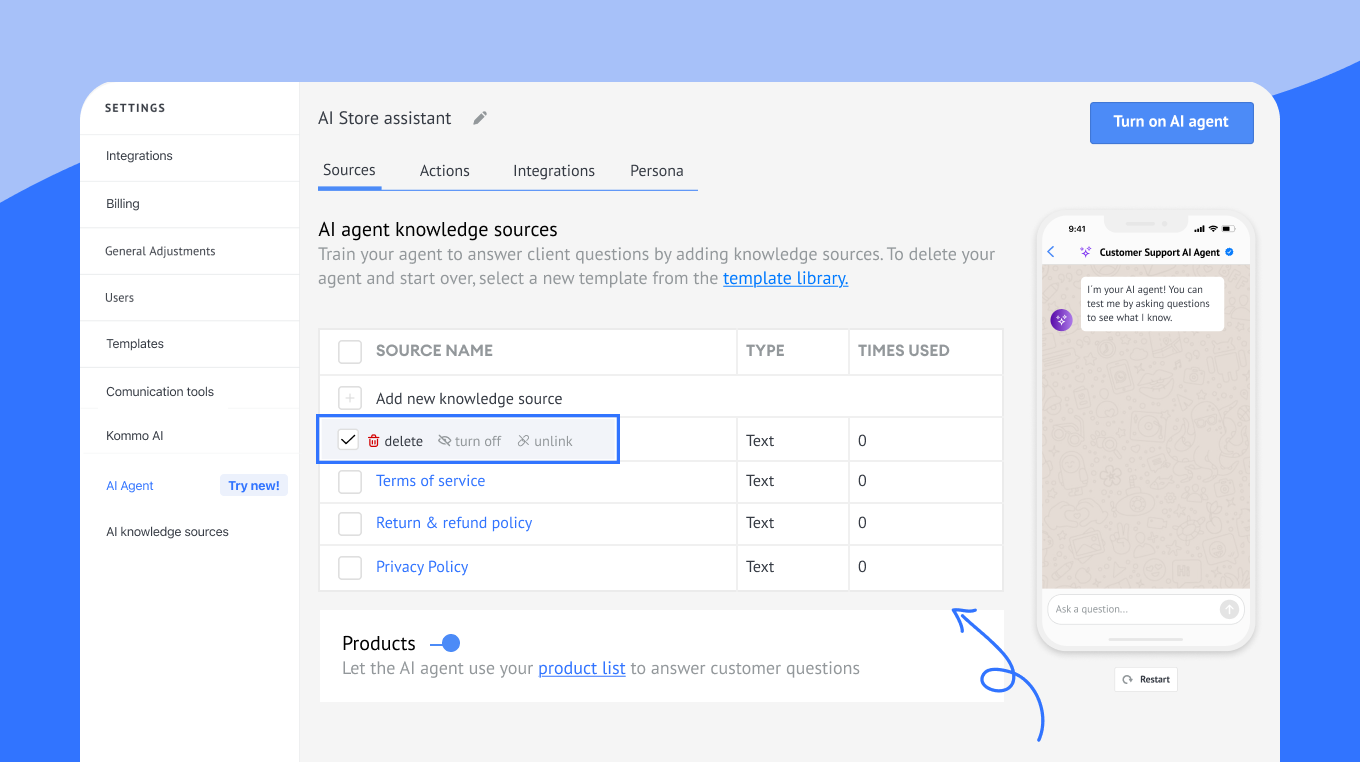
Task: Click the red trash delete icon
Action: pyautogui.click(x=374, y=441)
